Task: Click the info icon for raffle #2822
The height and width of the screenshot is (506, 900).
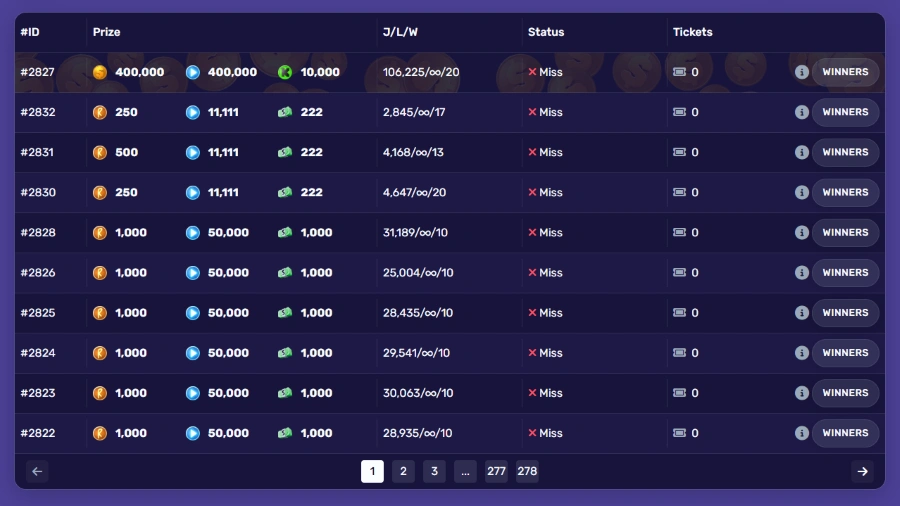Action: (x=801, y=433)
